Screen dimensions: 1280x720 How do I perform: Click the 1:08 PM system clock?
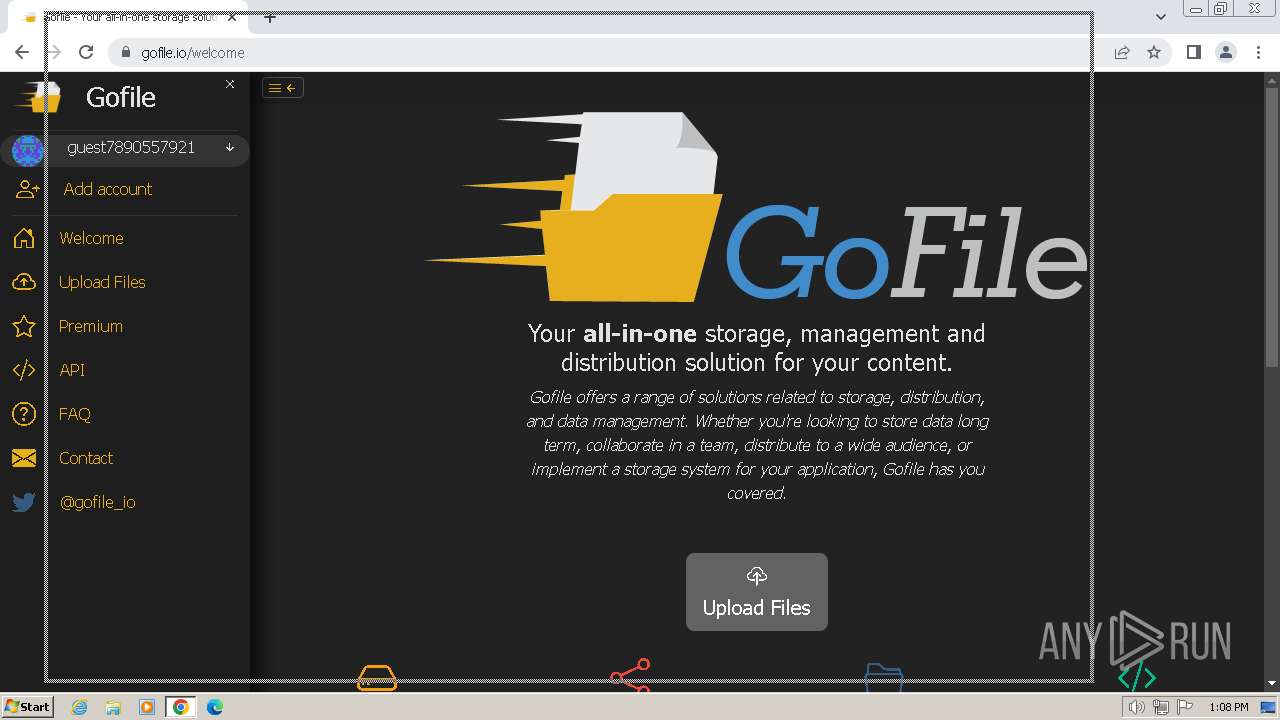pos(1229,707)
